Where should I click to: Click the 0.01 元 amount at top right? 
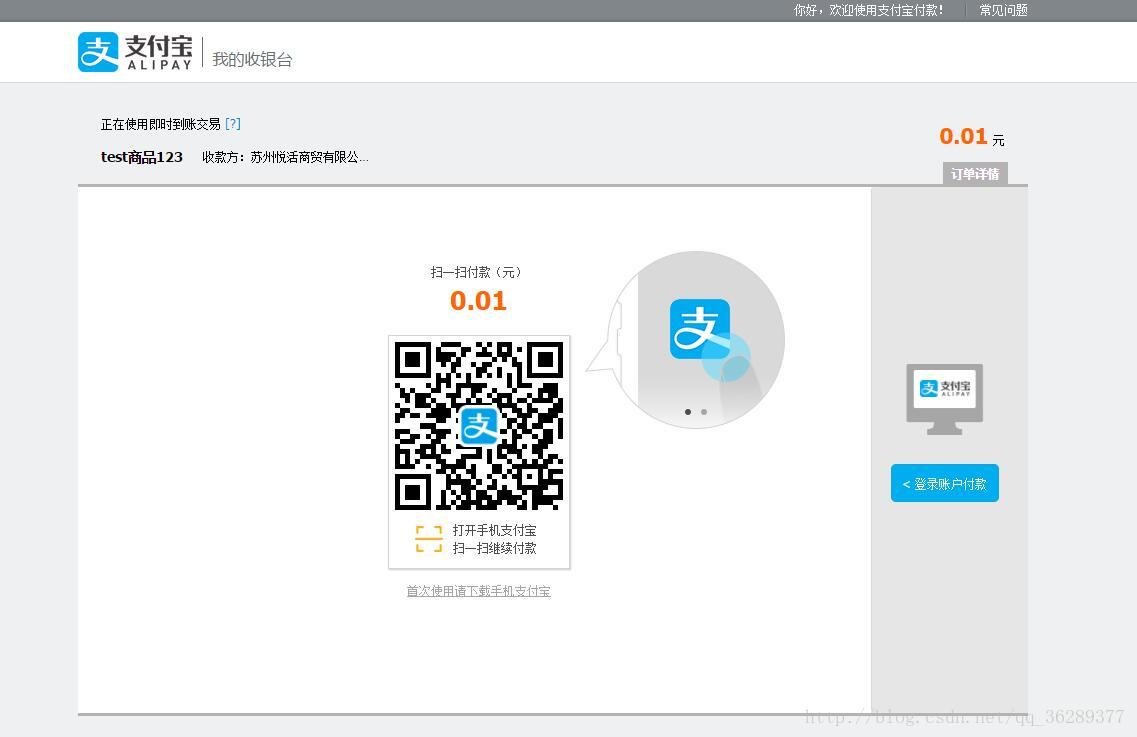point(972,136)
